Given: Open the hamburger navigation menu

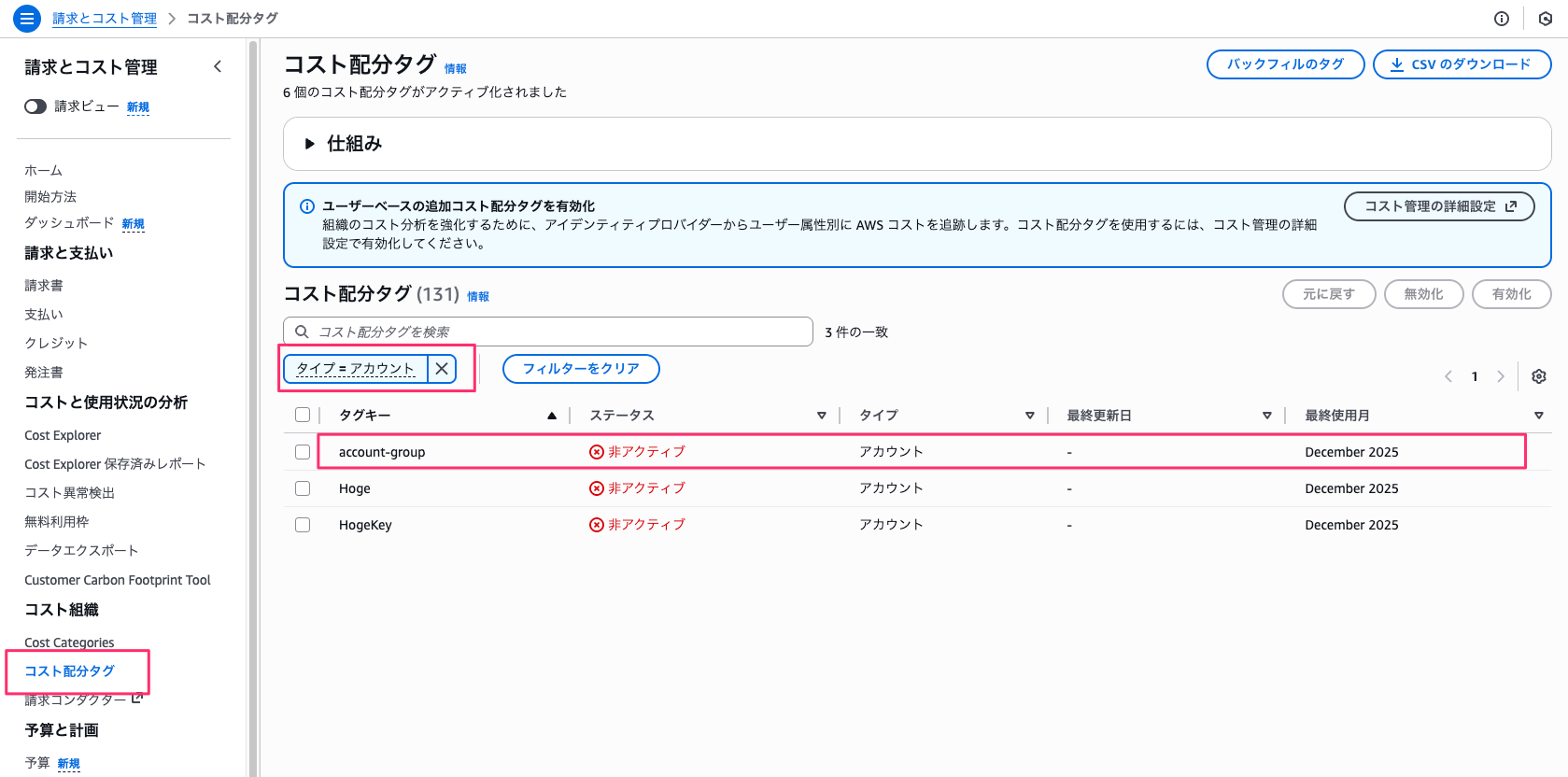Looking at the screenshot, I should tap(27, 18).
